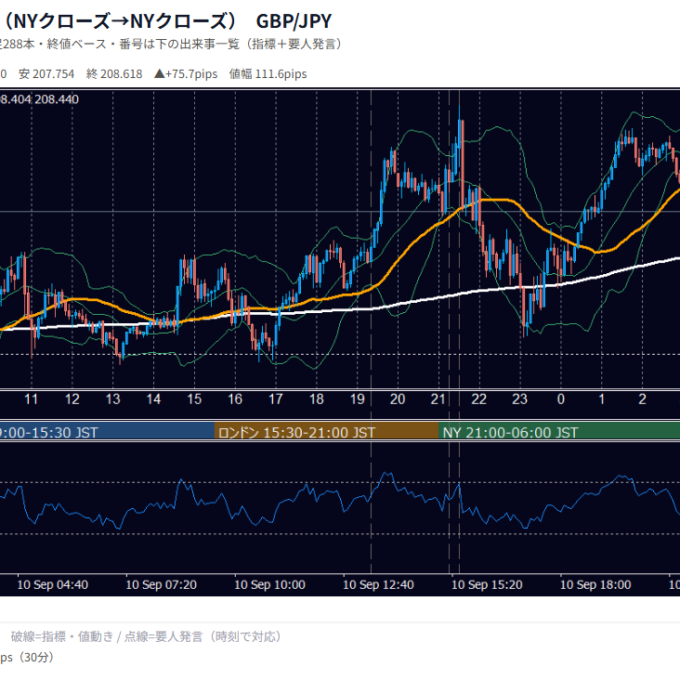The image size is (680, 680).
Task: Click the legend text 点線=要人発言（時刻で対応）
Action: pyautogui.click(x=204, y=637)
